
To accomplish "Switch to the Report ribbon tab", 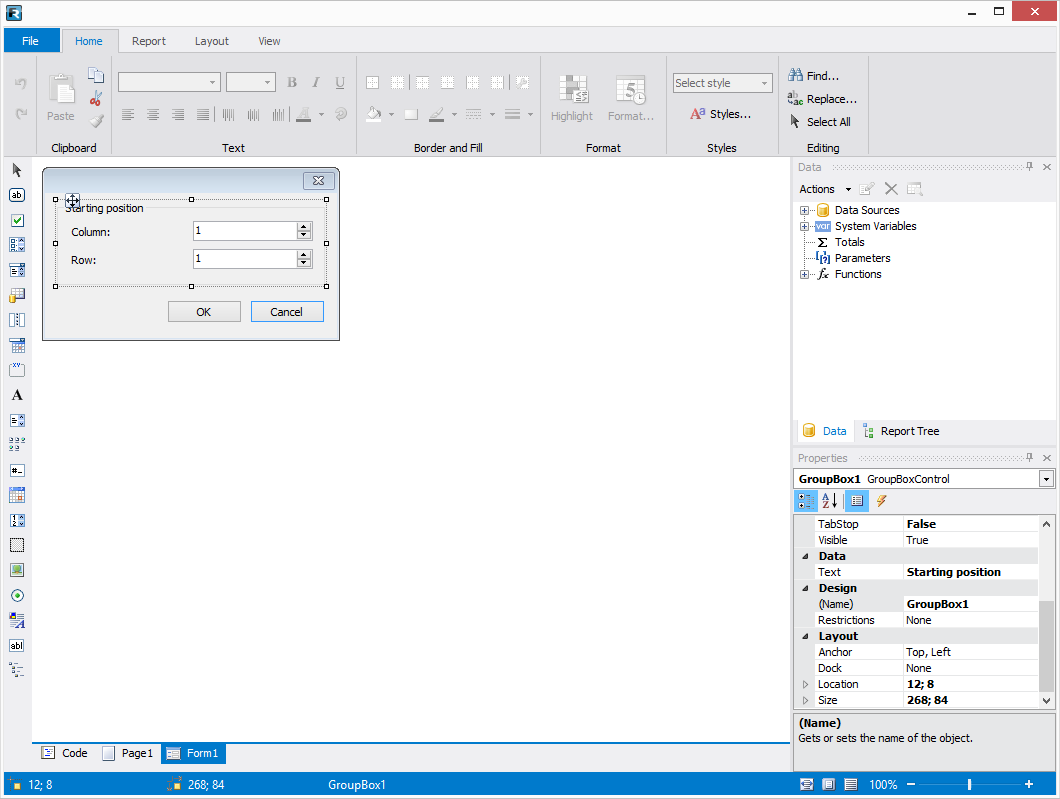I will [x=148, y=41].
